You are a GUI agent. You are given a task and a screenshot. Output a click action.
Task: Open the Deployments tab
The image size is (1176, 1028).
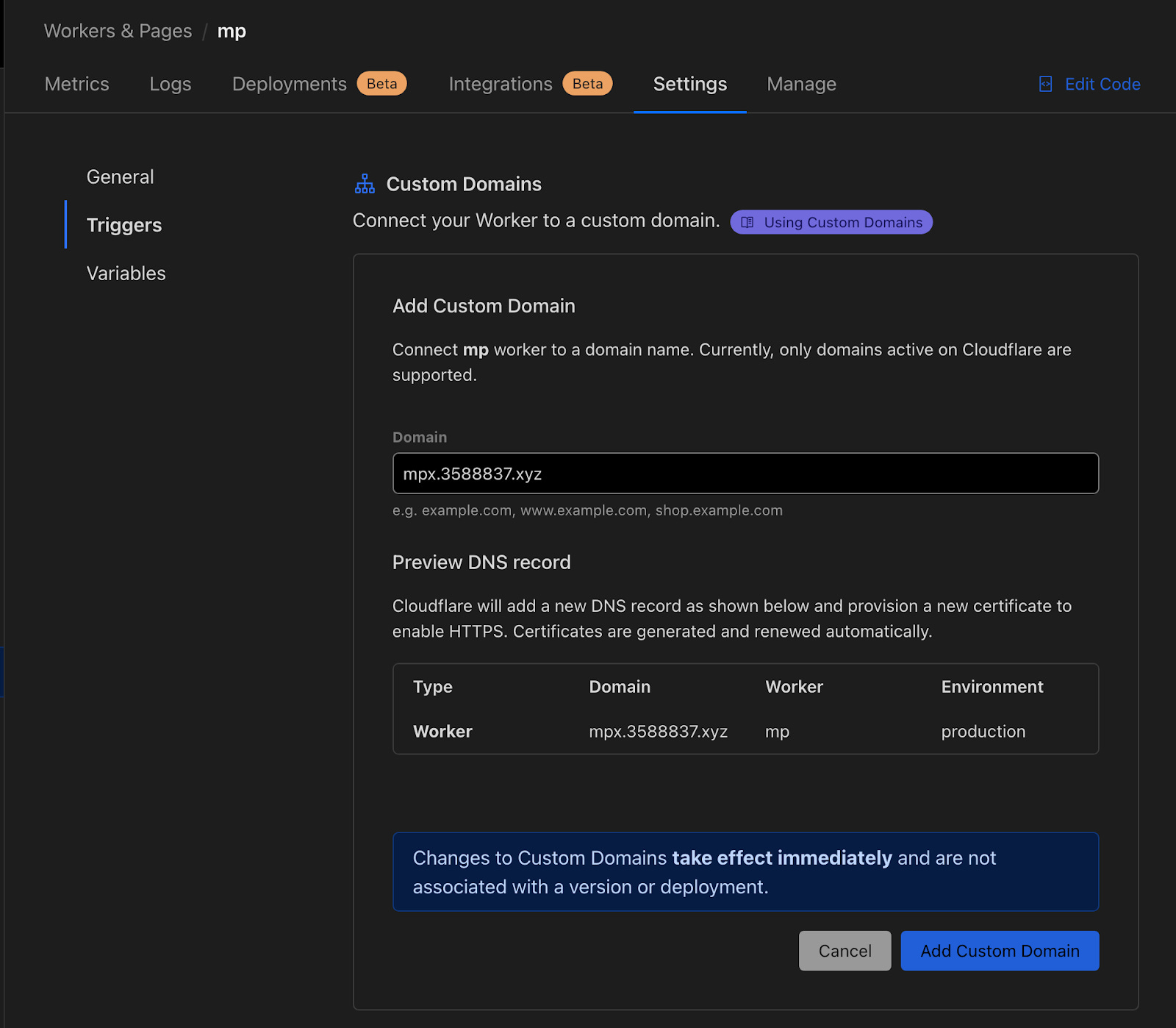[x=290, y=84]
